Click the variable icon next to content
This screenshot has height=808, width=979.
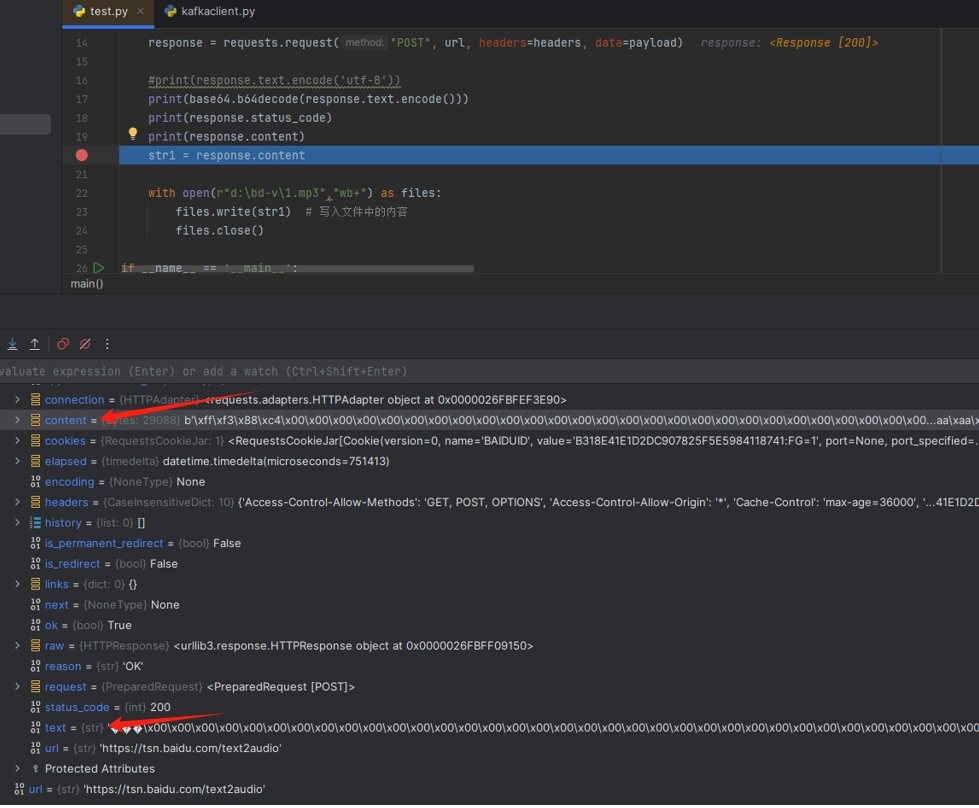point(34,420)
